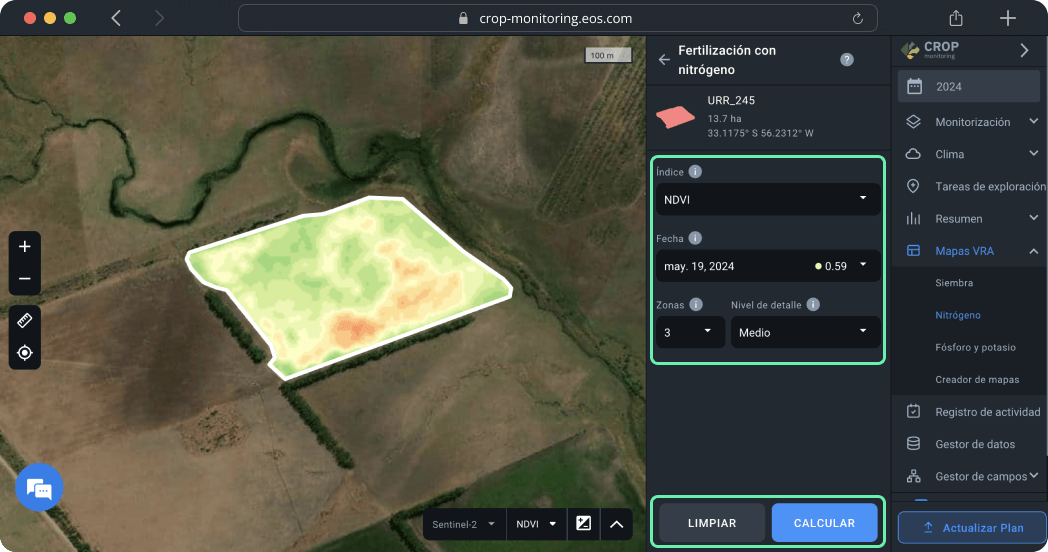Open the chat support bubble
1048x552 pixels.
click(39, 488)
